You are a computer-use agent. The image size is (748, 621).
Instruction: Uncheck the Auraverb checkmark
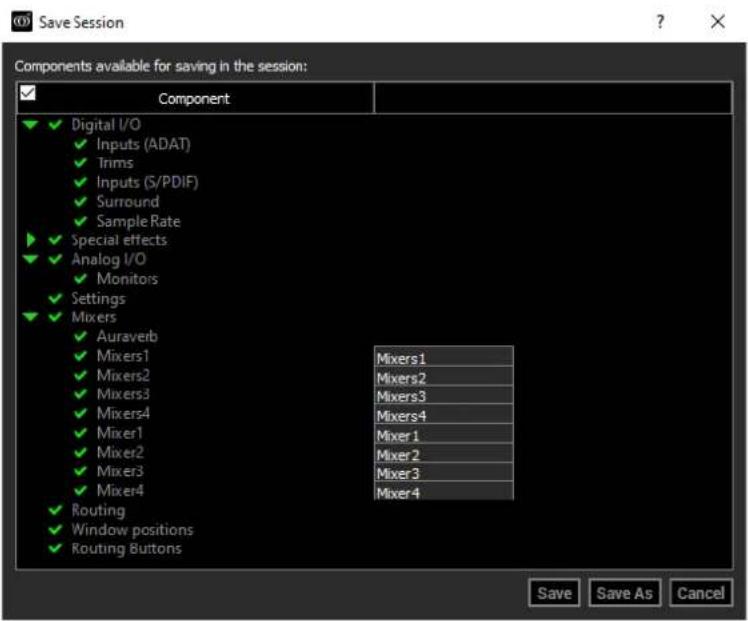[81, 337]
